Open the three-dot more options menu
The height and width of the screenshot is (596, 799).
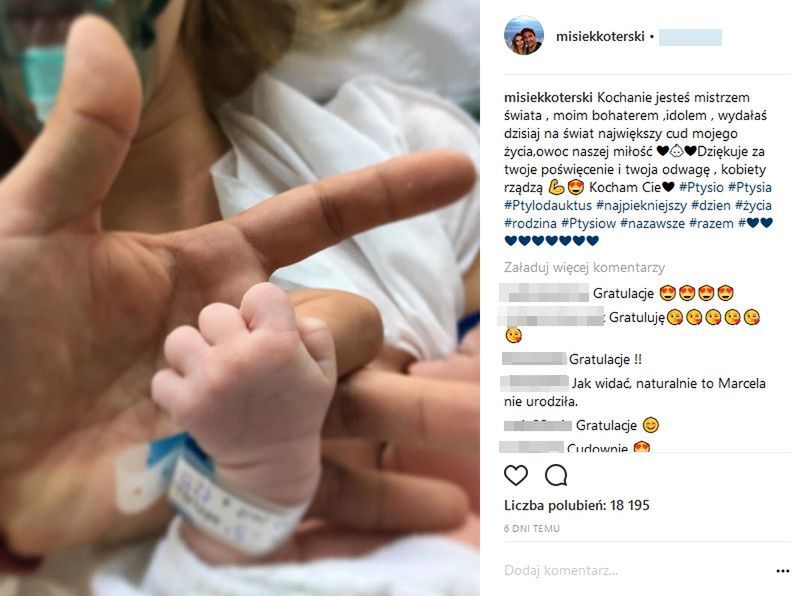783,571
